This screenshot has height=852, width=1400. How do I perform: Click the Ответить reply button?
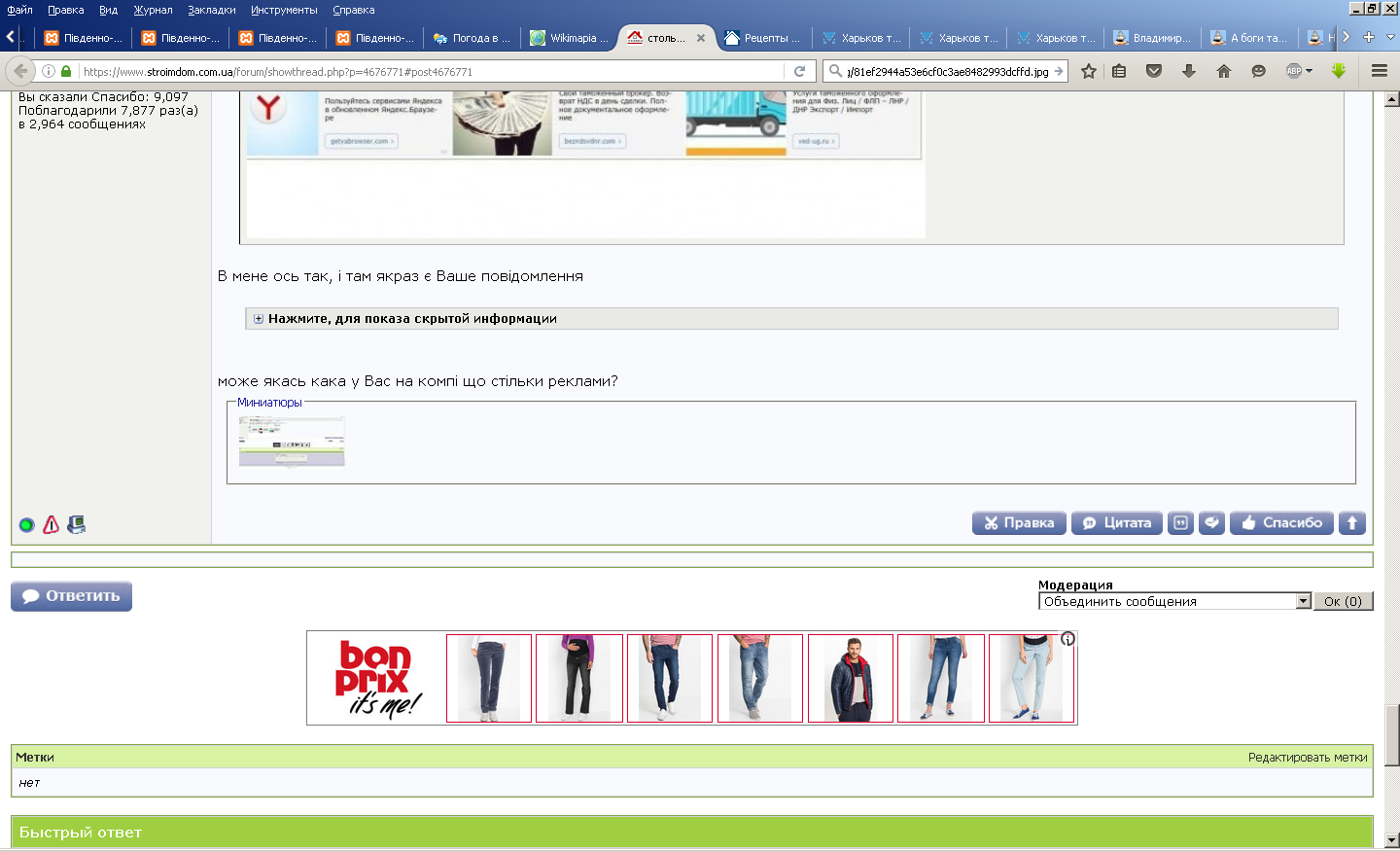pyautogui.click(x=71, y=596)
